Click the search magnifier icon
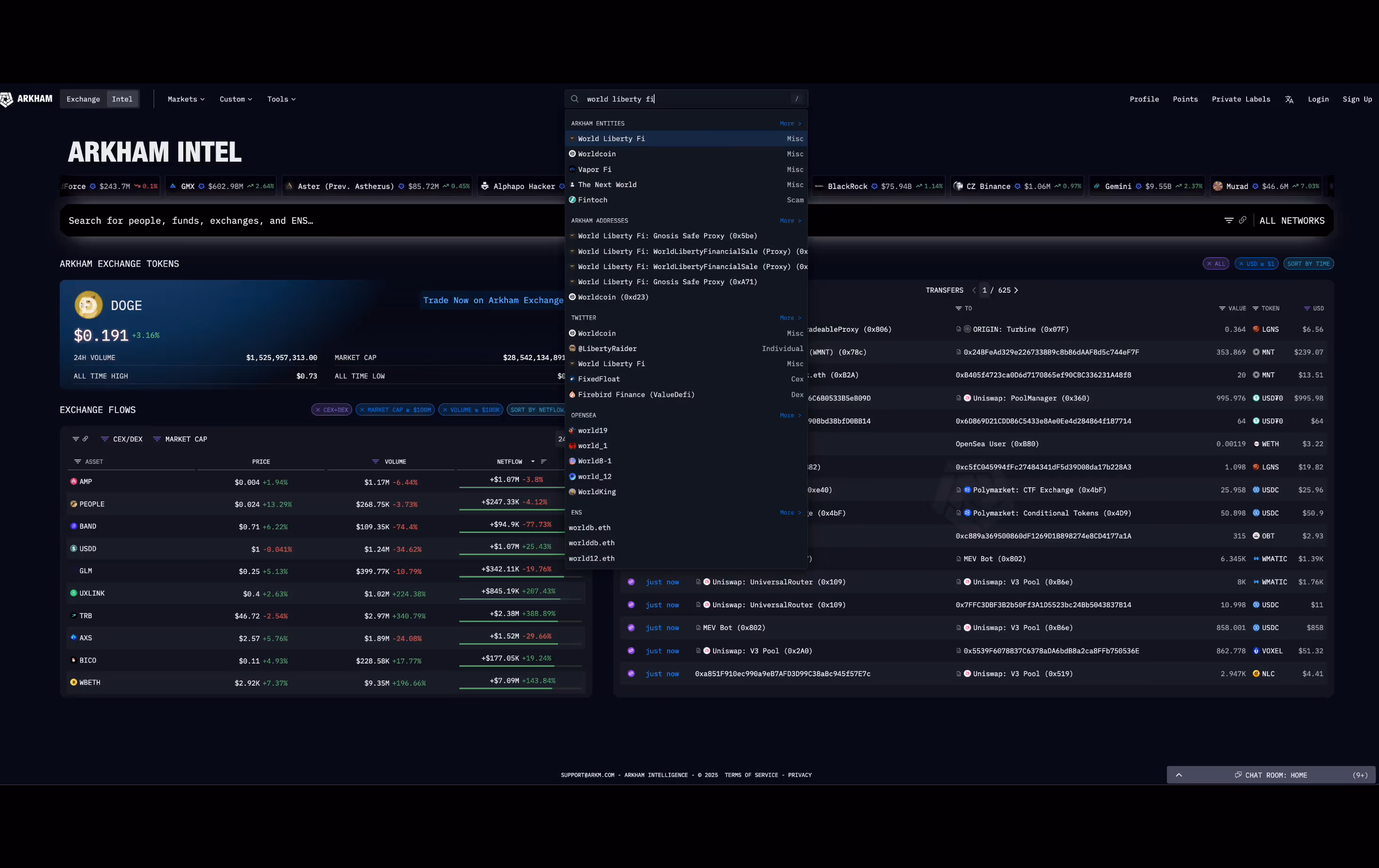Screen dimensions: 1379x868 (x=575, y=99)
